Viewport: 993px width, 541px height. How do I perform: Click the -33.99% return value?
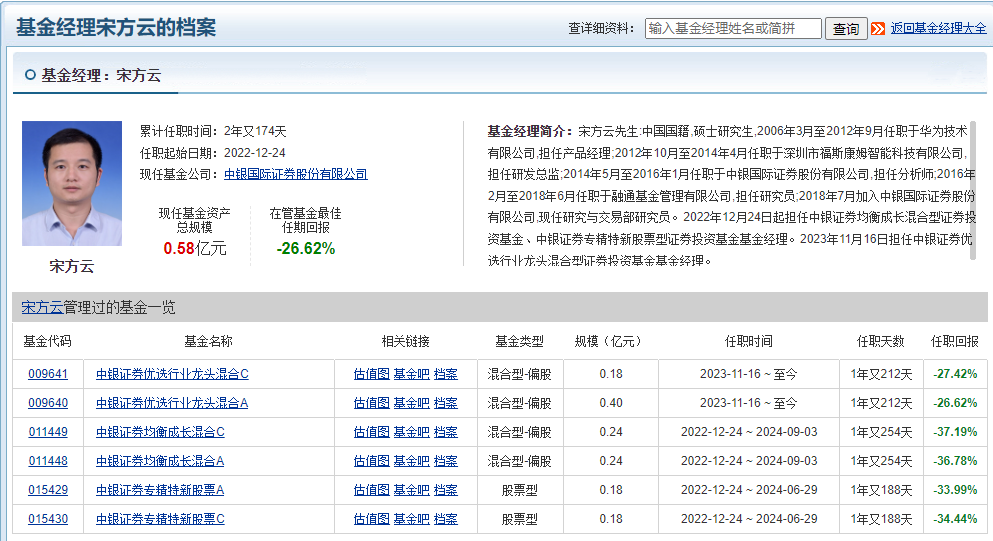(x=955, y=490)
